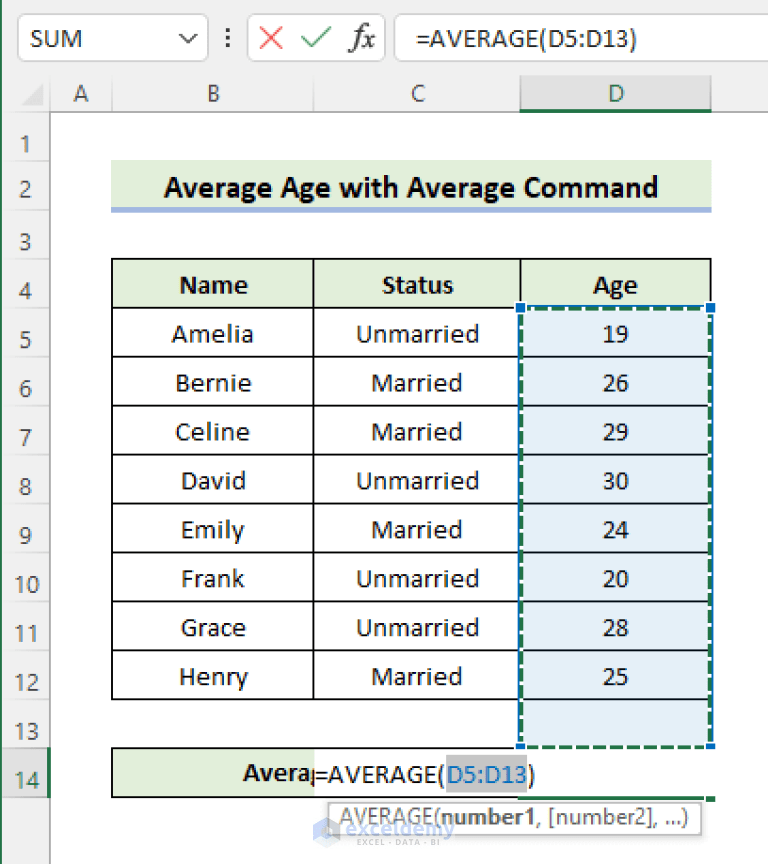Click the in-cell formula =AVERAGE(D5:D13)
Image resolution: width=768 pixels, height=864 pixels.
tap(425, 774)
